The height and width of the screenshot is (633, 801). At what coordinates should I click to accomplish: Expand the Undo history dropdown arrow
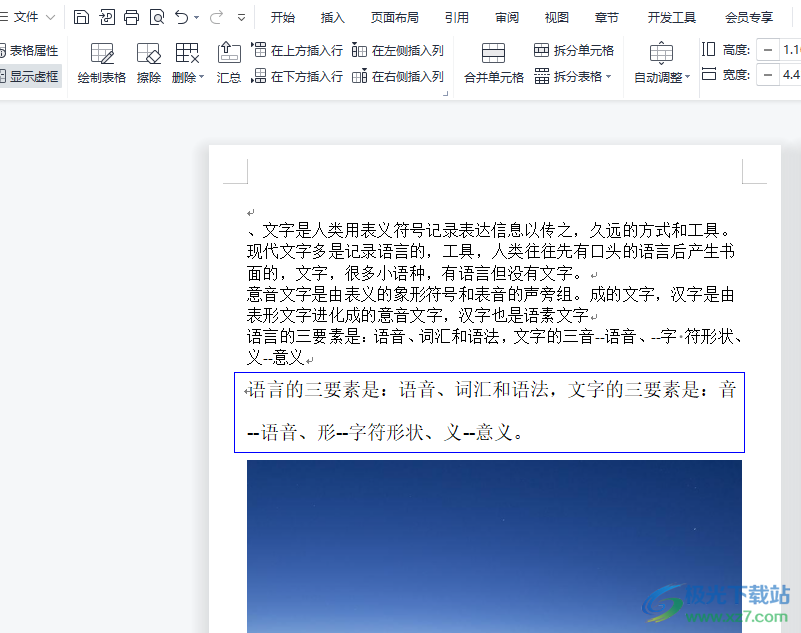coord(197,18)
